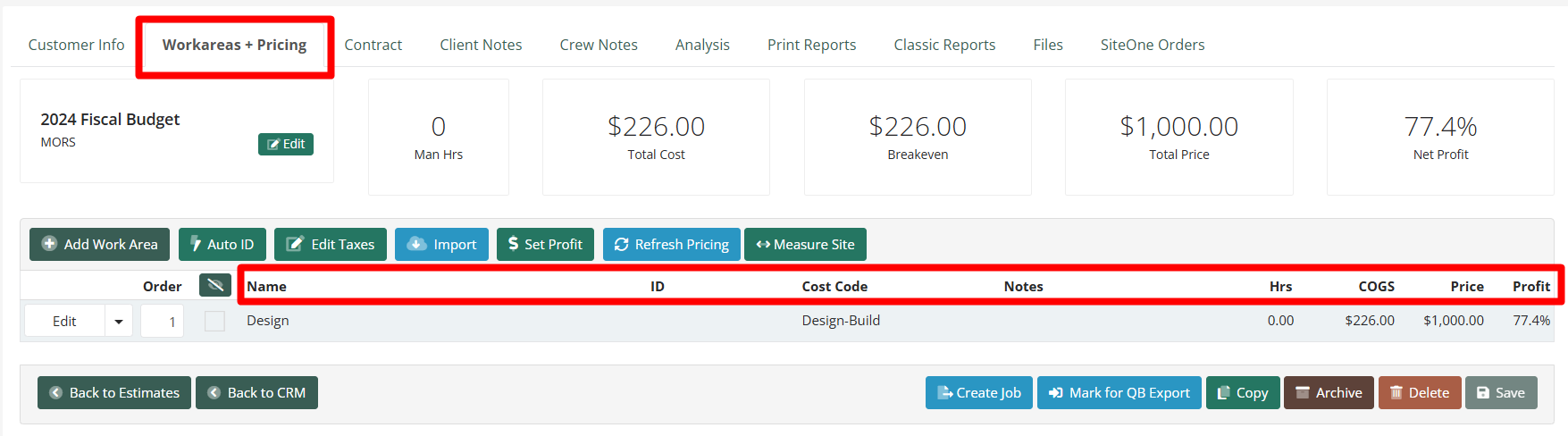Click Mark for QB Export
The height and width of the screenshot is (436, 1568).
click(x=1119, y=392)
